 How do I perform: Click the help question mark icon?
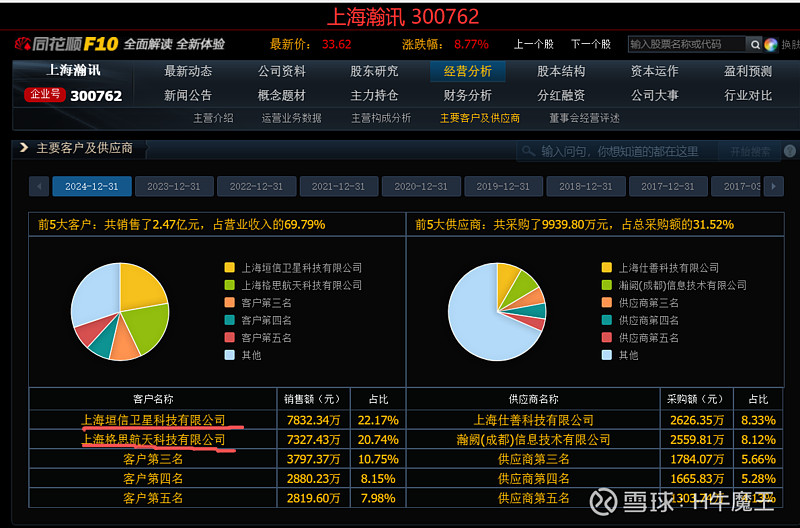coord(789,152)
